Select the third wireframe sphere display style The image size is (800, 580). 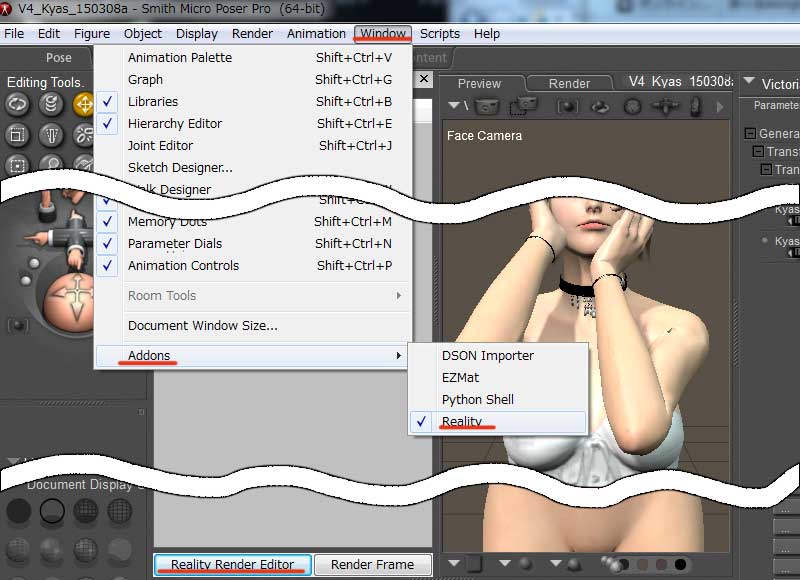[x=86, y=511]
